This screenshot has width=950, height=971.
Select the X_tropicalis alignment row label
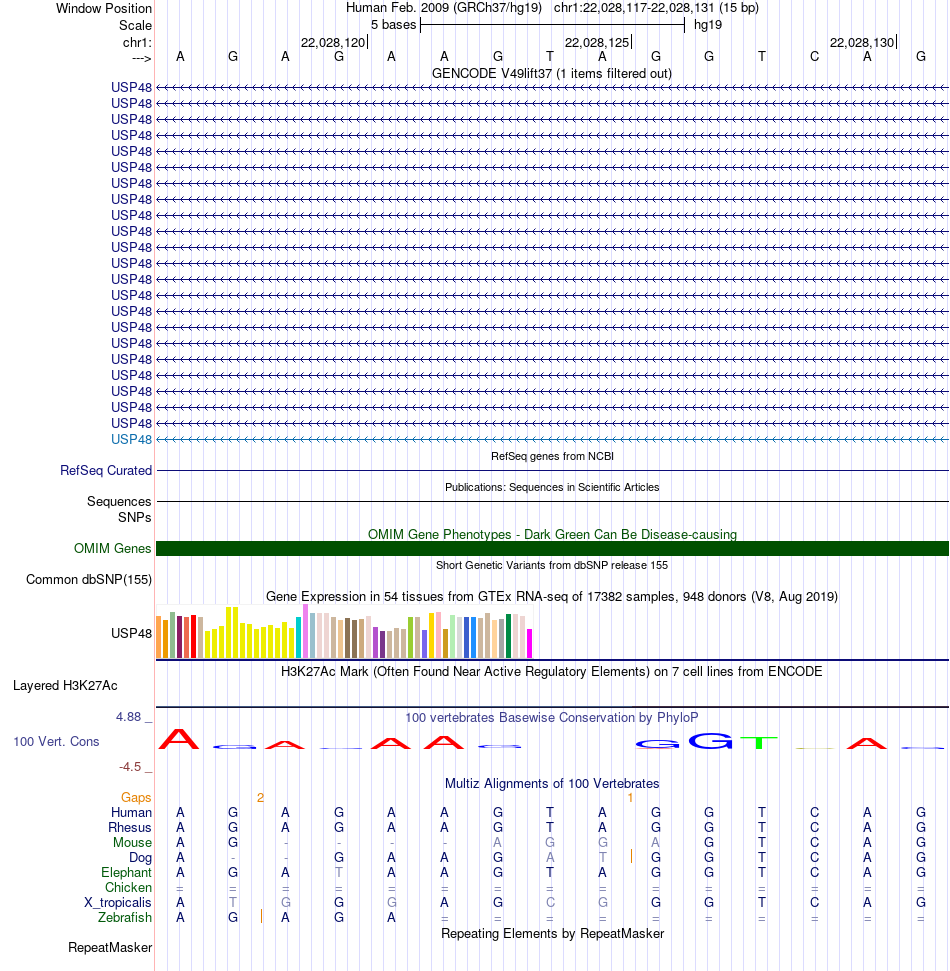pyautogui.click(x=118, y=902)
